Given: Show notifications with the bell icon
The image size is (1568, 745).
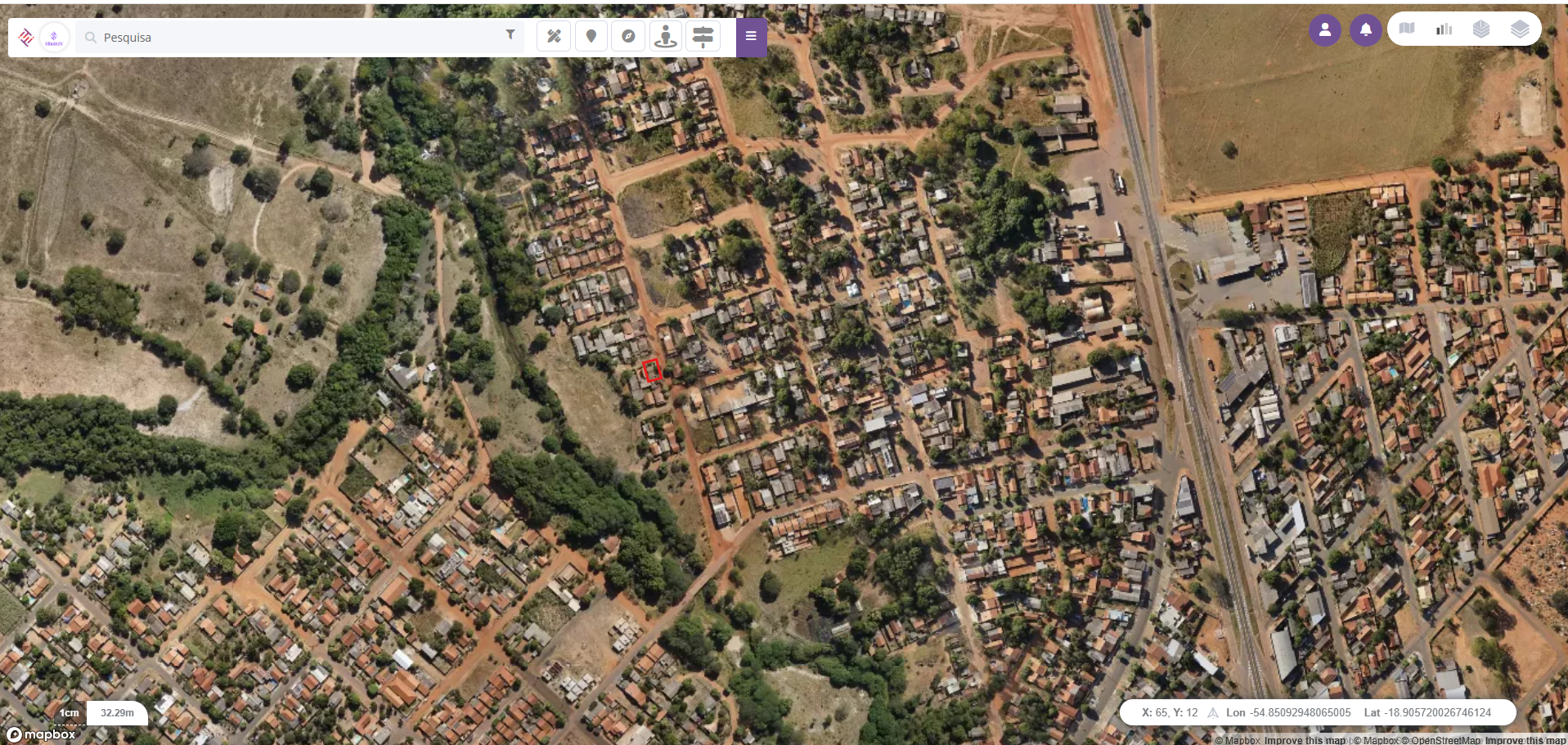Looking at the screenshot, I should [x=1365, y=30].
